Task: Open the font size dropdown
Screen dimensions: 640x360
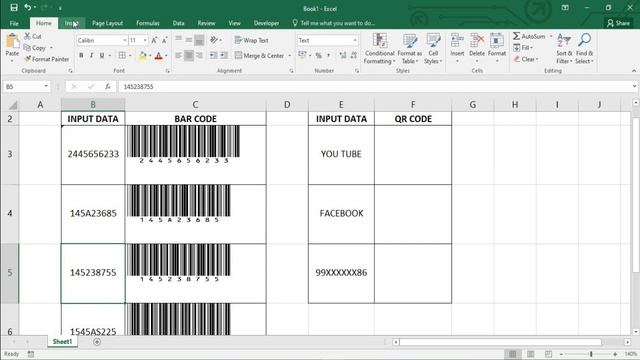Action: 145,40
